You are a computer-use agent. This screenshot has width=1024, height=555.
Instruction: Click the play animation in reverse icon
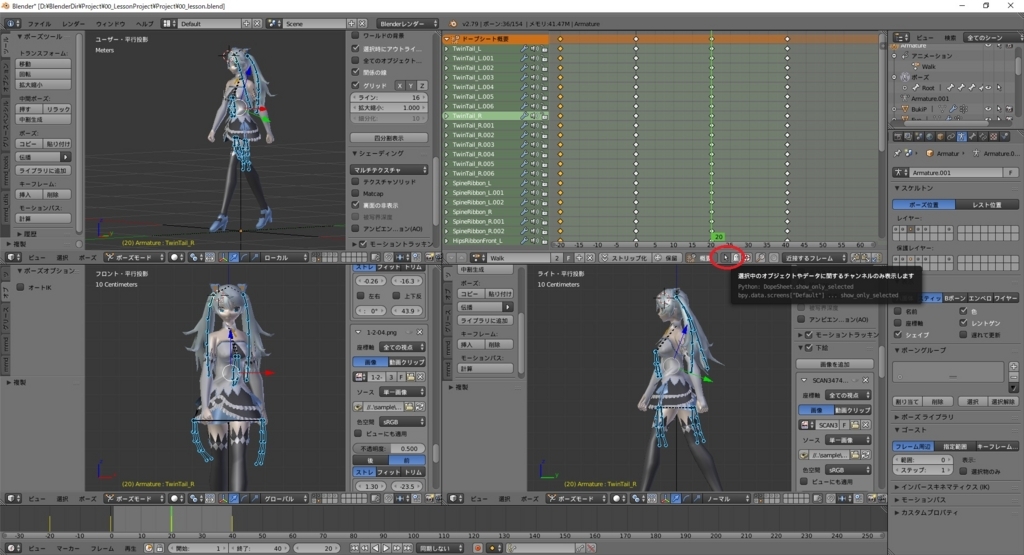point(376,548)
